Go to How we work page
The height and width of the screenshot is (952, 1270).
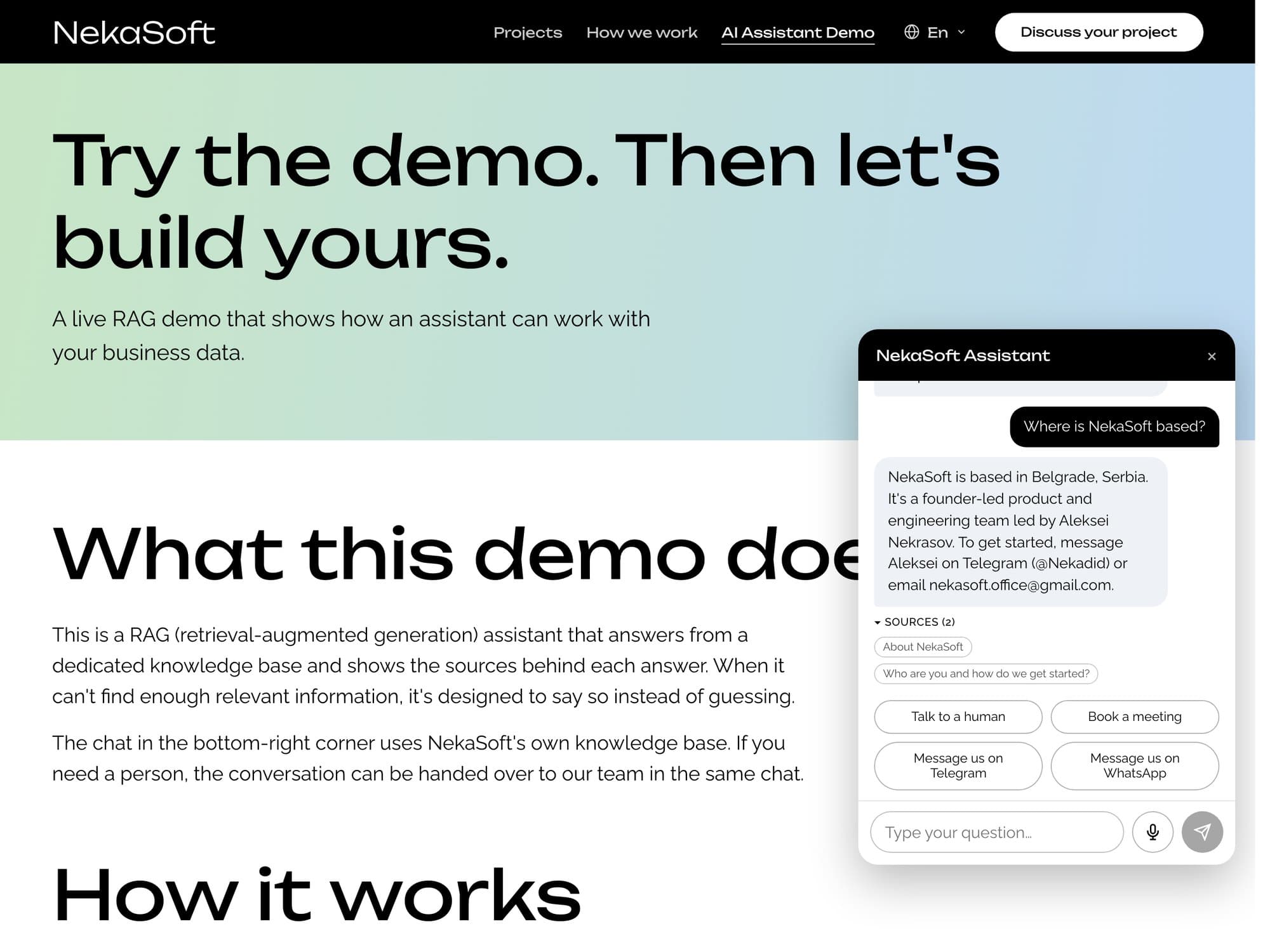641,32
